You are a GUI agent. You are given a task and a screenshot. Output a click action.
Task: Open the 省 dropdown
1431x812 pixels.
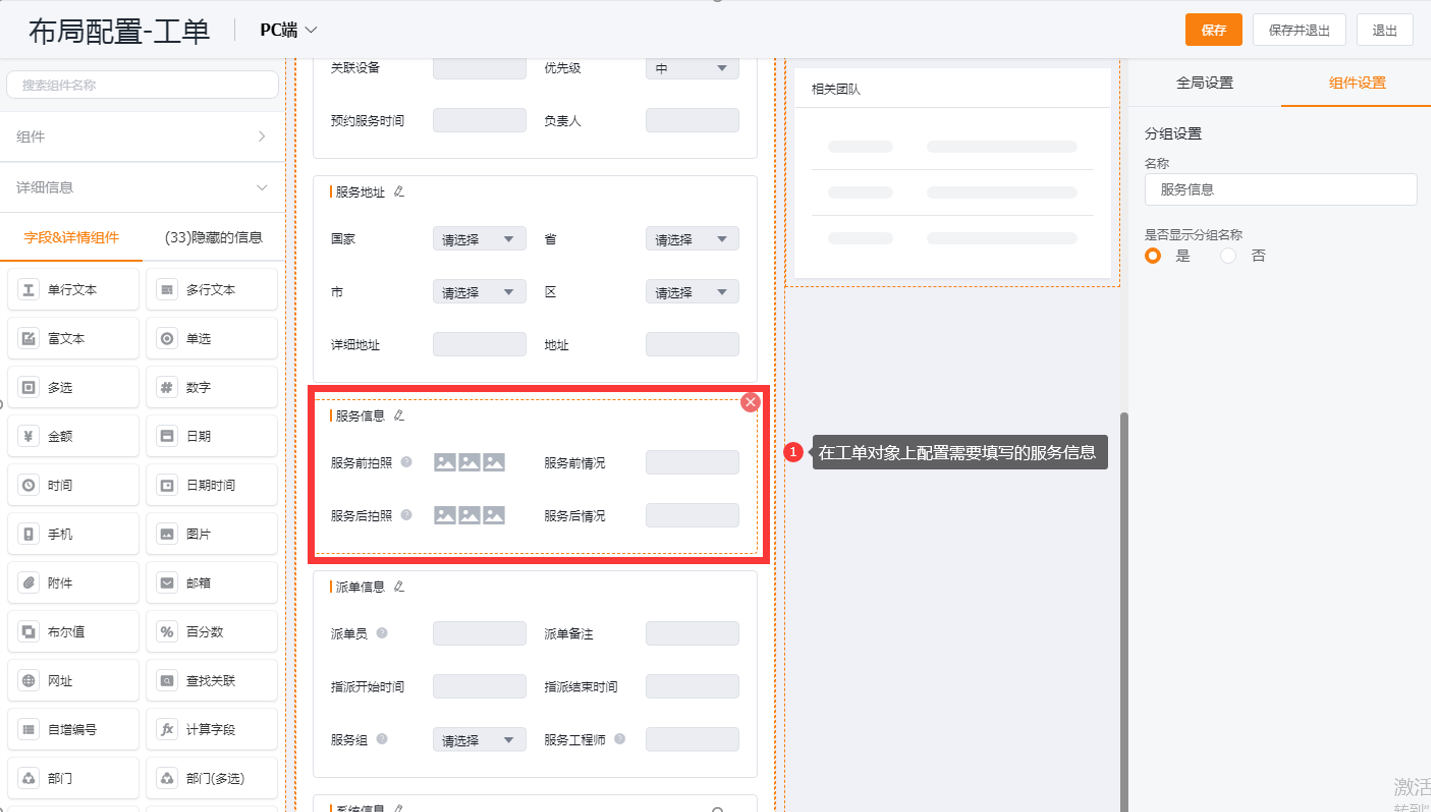[692, 239]
